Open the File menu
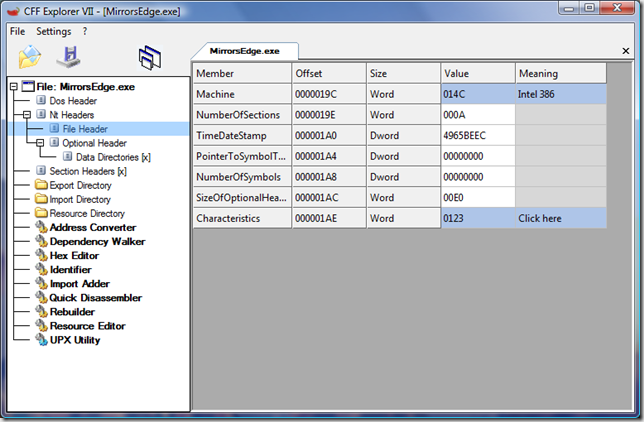The image size is (644, 422). click(17, 31)
